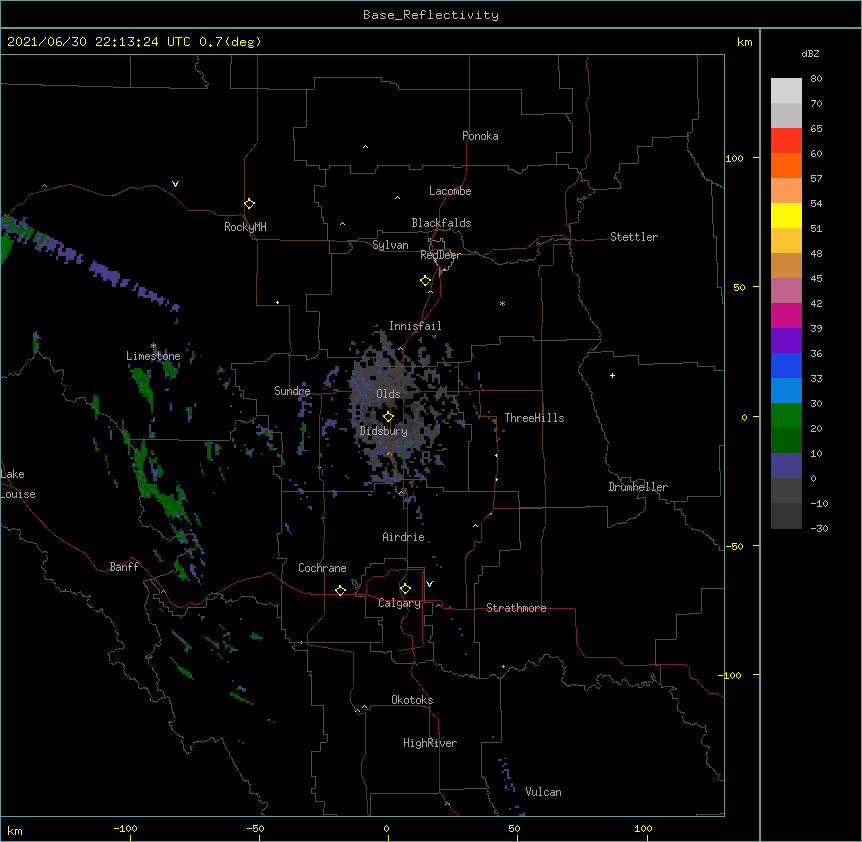Pick the yellow 54 to 51 dBZ swatch
The height and width of the screenshot is (842, 862).
pyautogui.click(x=786, y=215)
